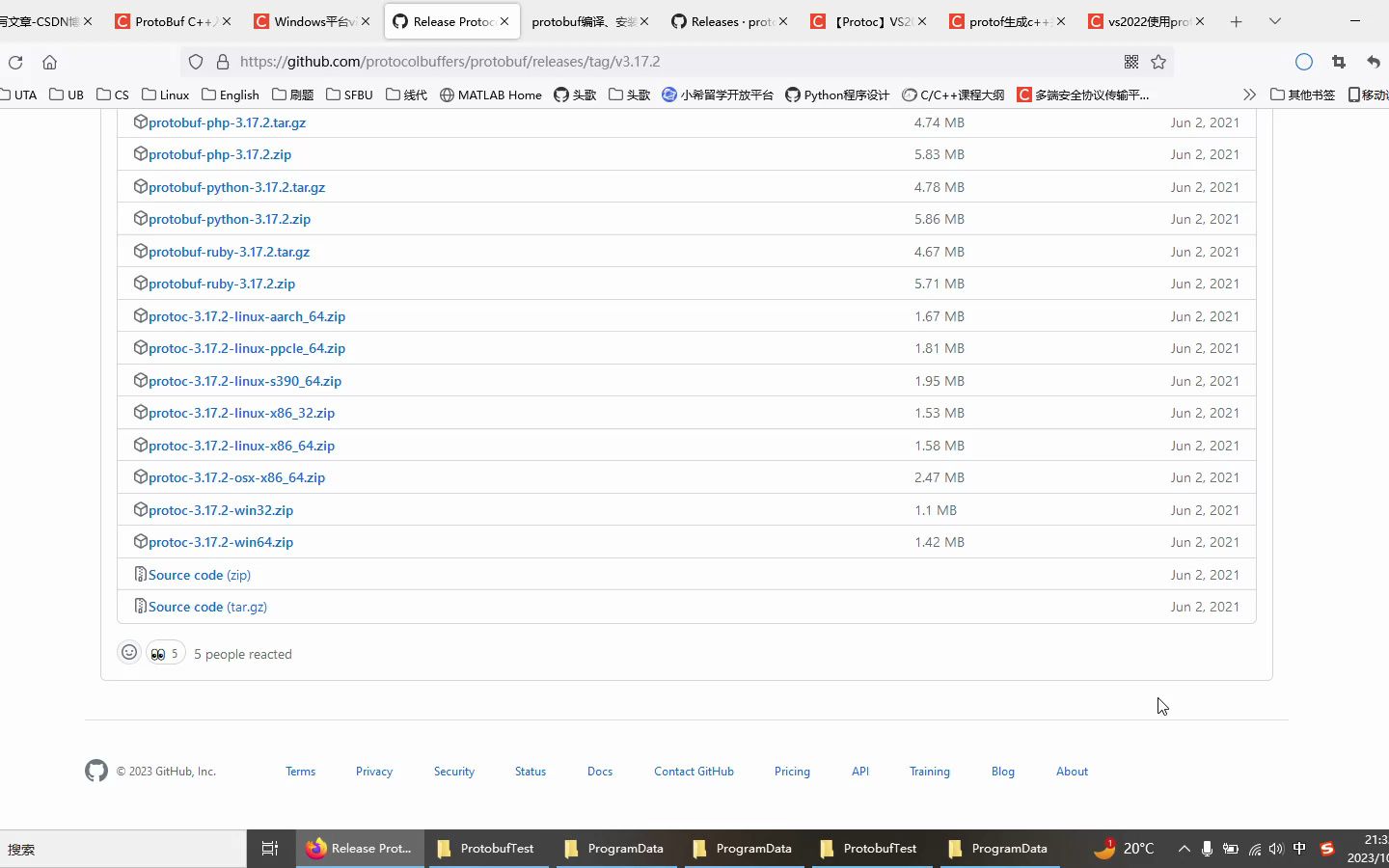The width and height of the screenshot is (1389, 868).
Task: Download protoc-3.17.2-linux-aarch_64.zip
Action: (x=247, y=316)
